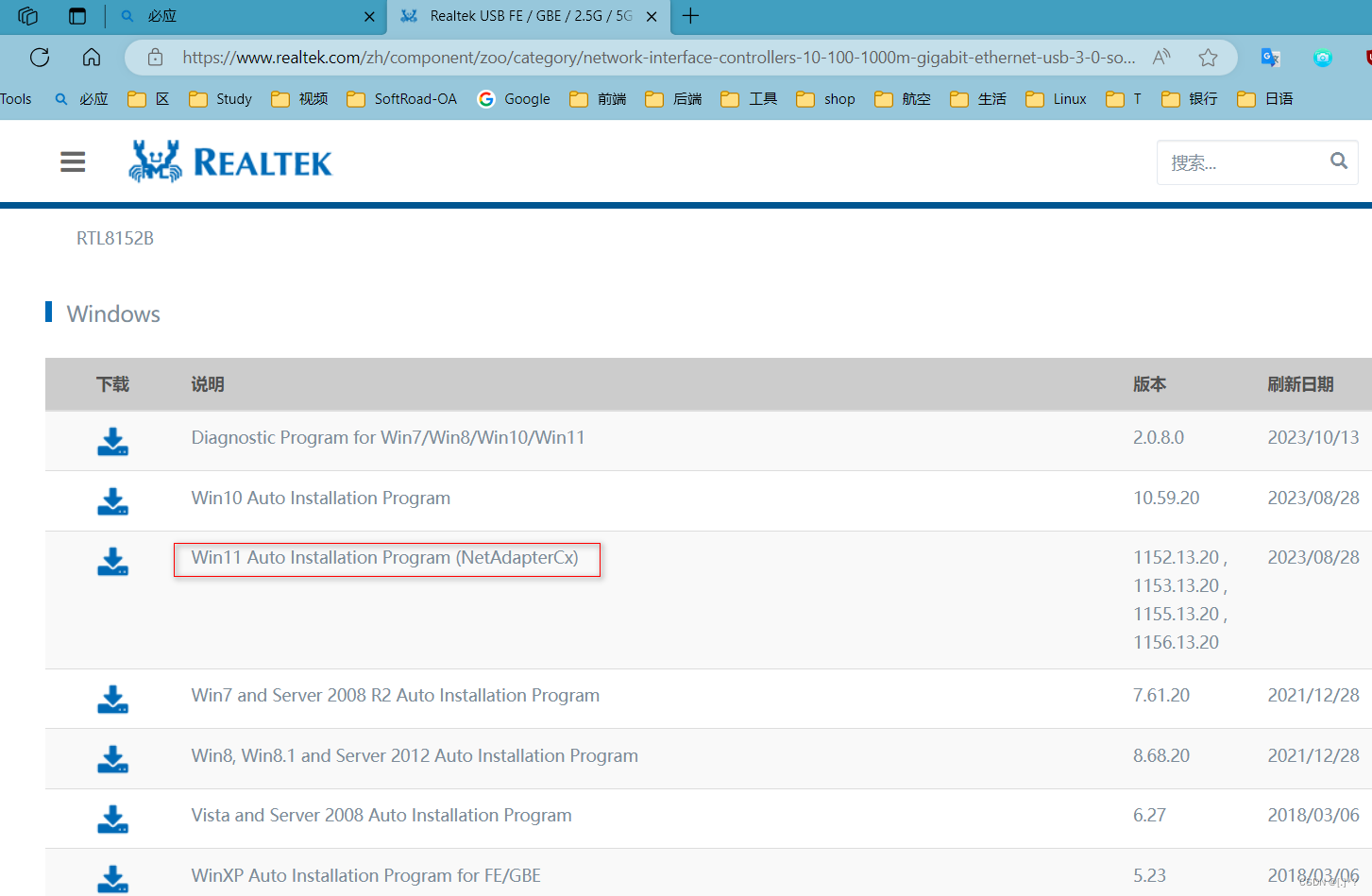
Task: Click the Windows section heading
Action: 113,314
